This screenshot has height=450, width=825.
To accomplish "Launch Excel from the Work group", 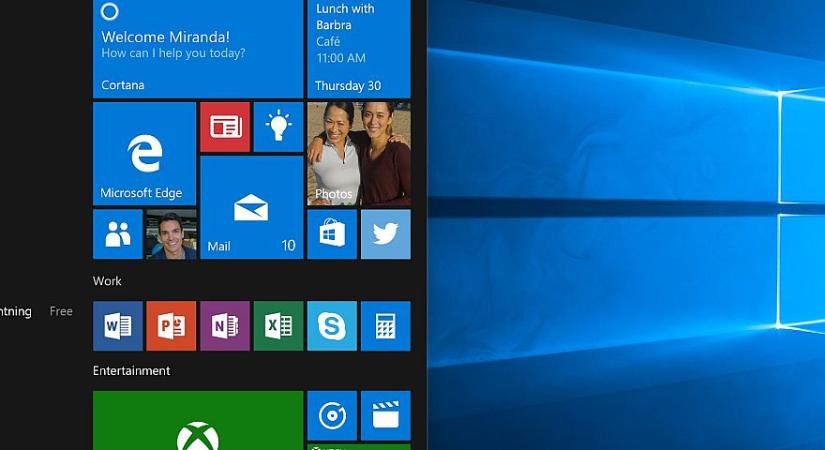I will tap(278, 326).
